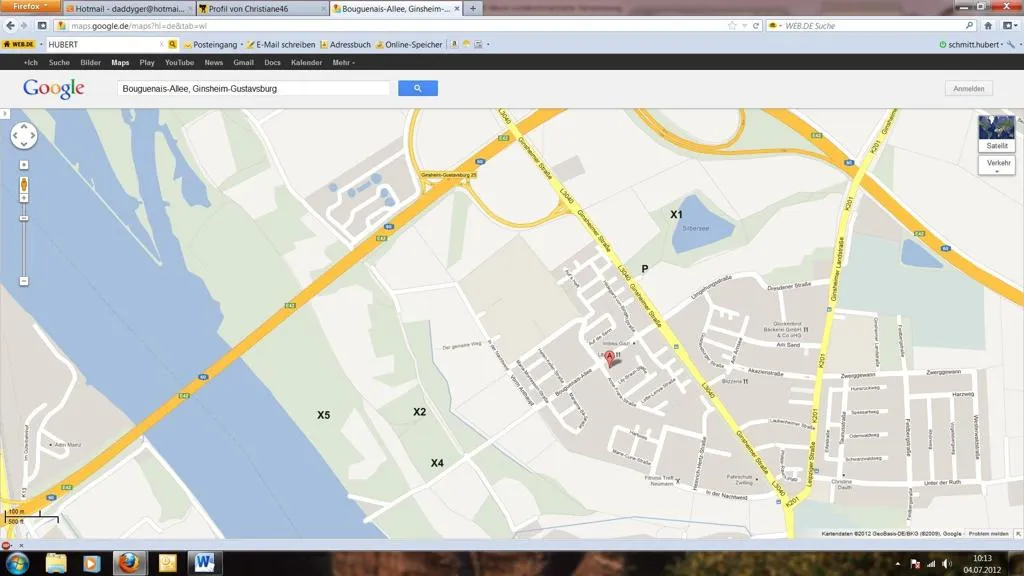Open the Verkehr layer dropdown
This screenshot has height=576, width=1024.
point(996,165)
